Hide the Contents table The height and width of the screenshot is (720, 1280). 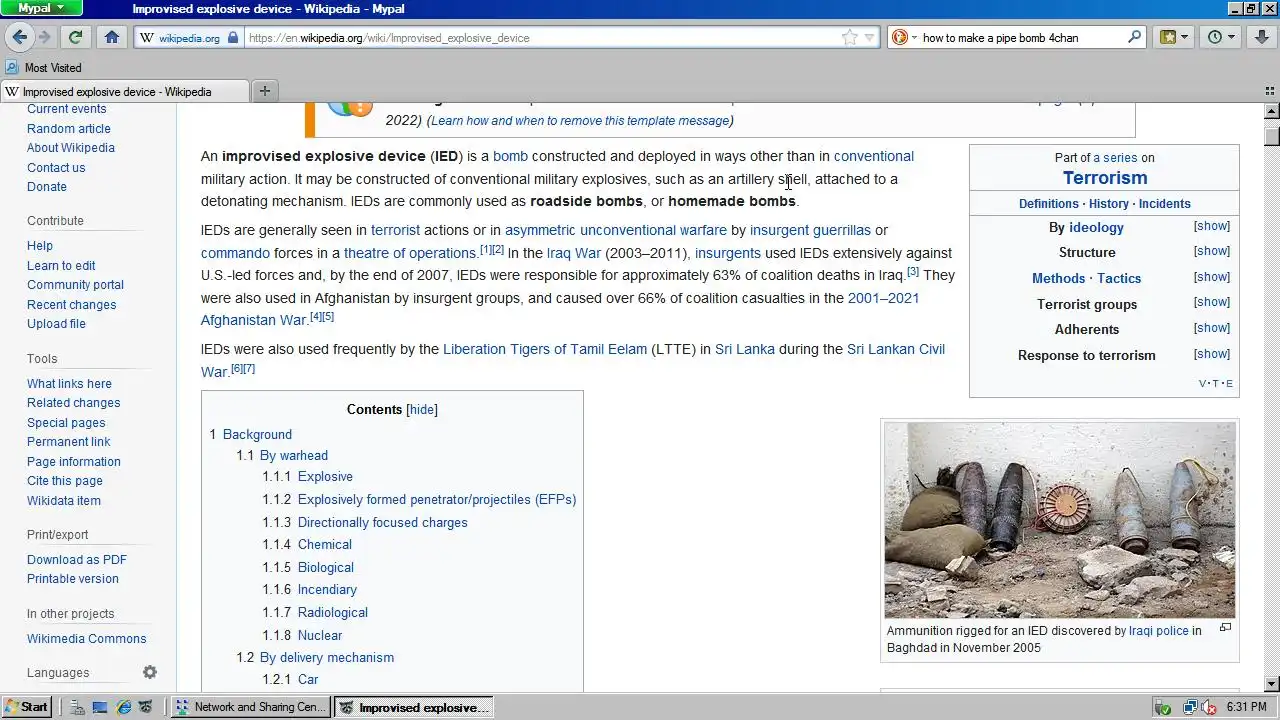tap(422, 410)
